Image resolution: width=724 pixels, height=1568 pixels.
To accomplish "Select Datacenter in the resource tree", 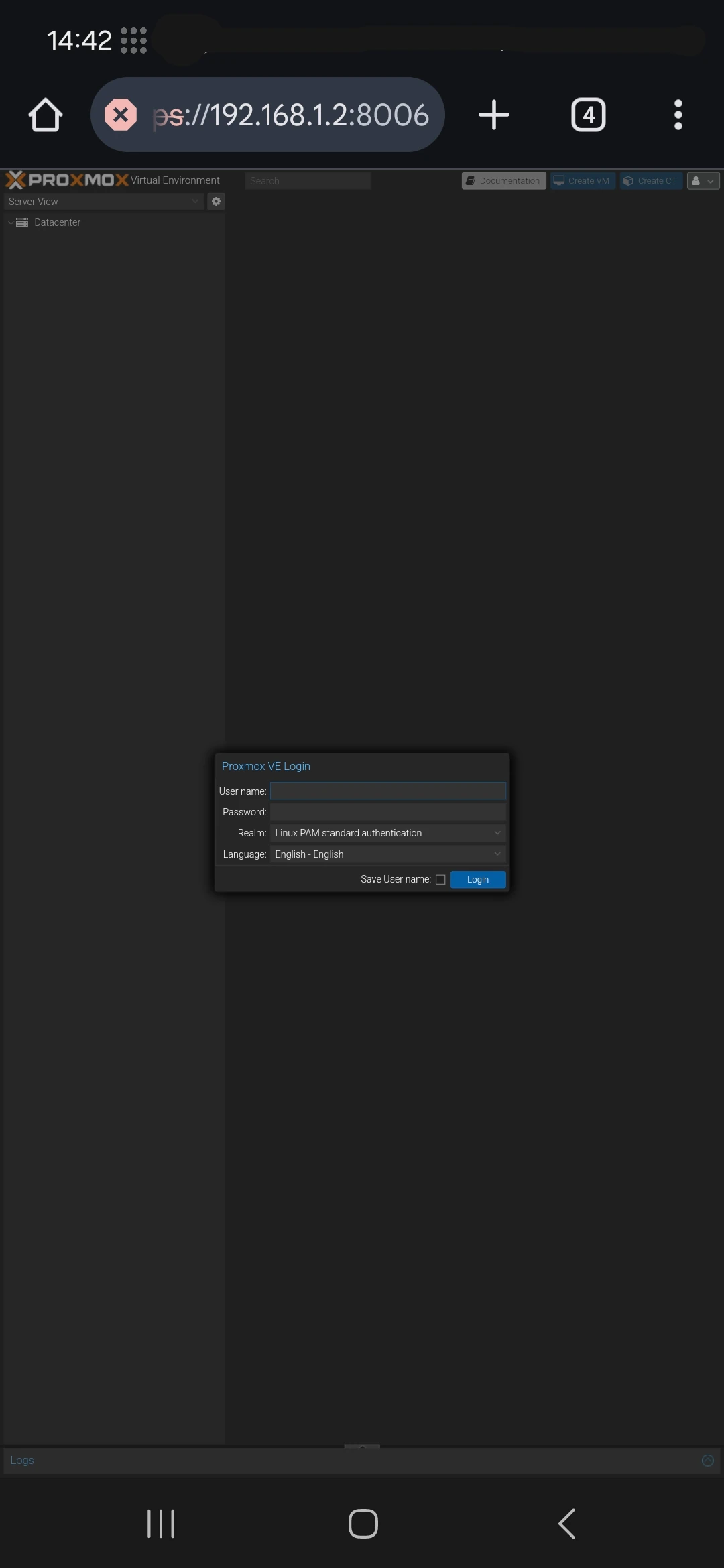I will coord(57,222).
